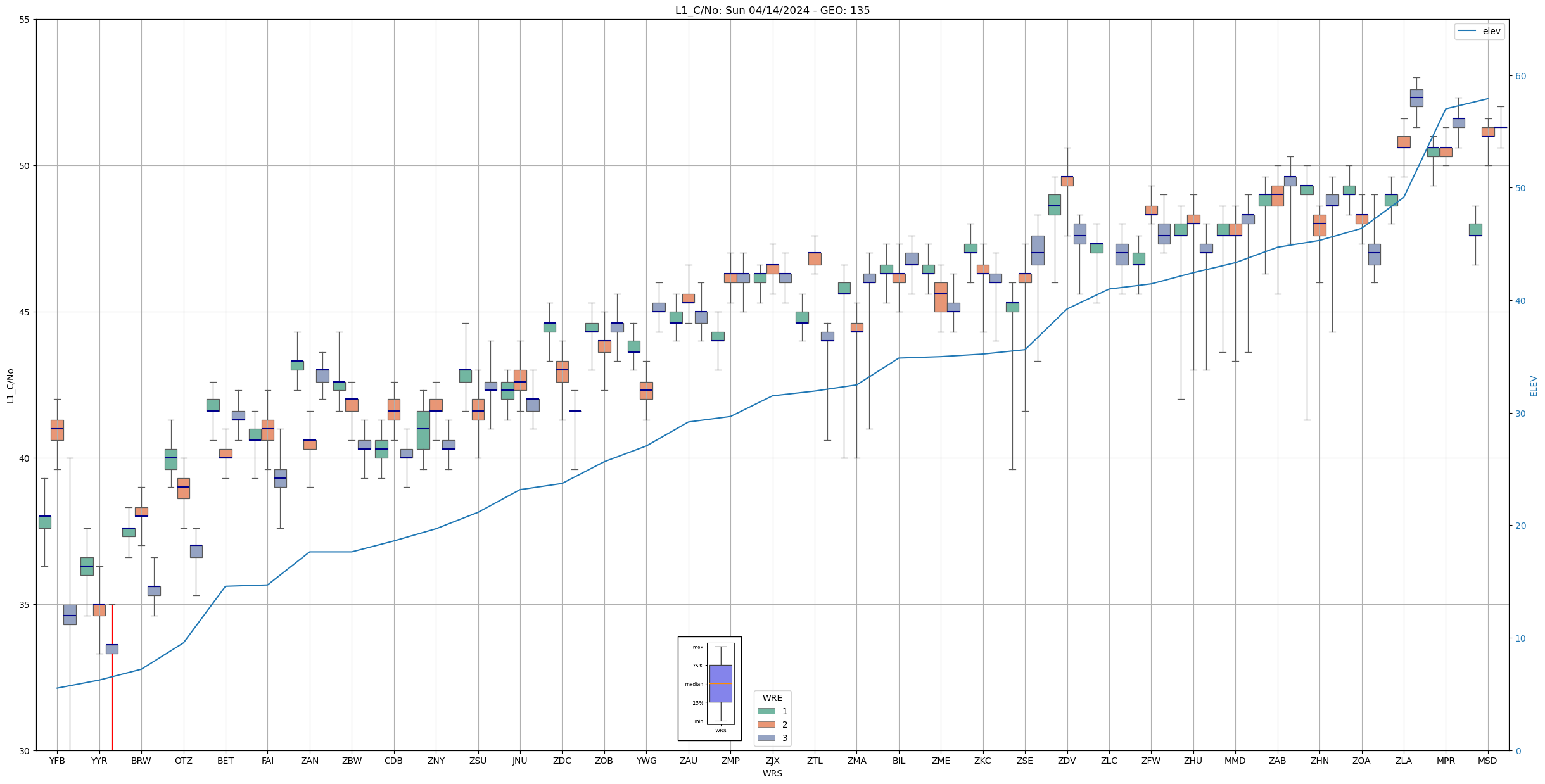1545x784 pixels.
Task: Click the ELEV right axis label
Action: pos(1534,386)
